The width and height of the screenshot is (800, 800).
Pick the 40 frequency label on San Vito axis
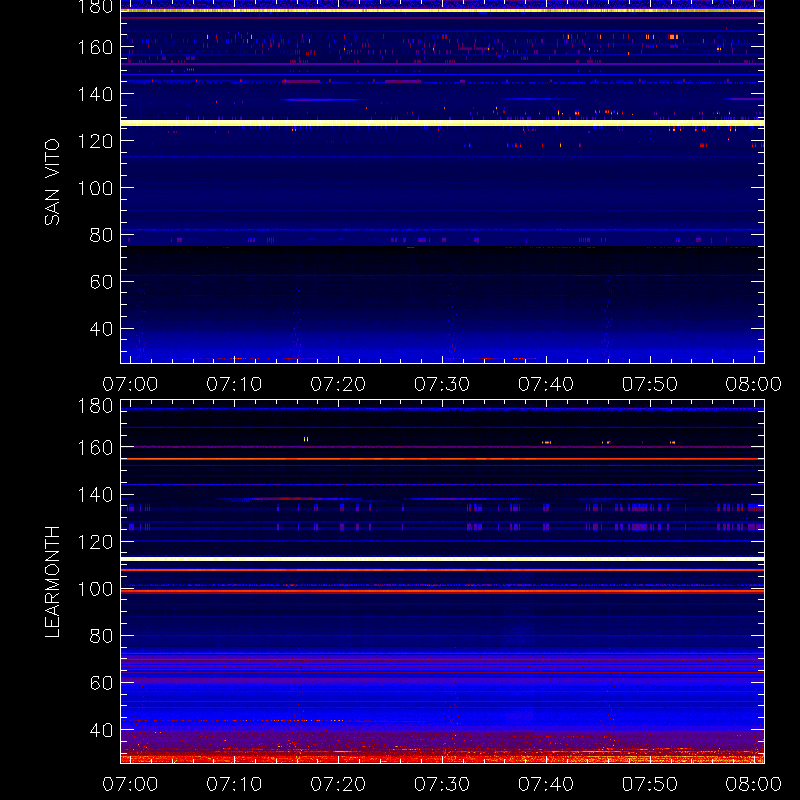pyautogui.click(x=101, y=329)
